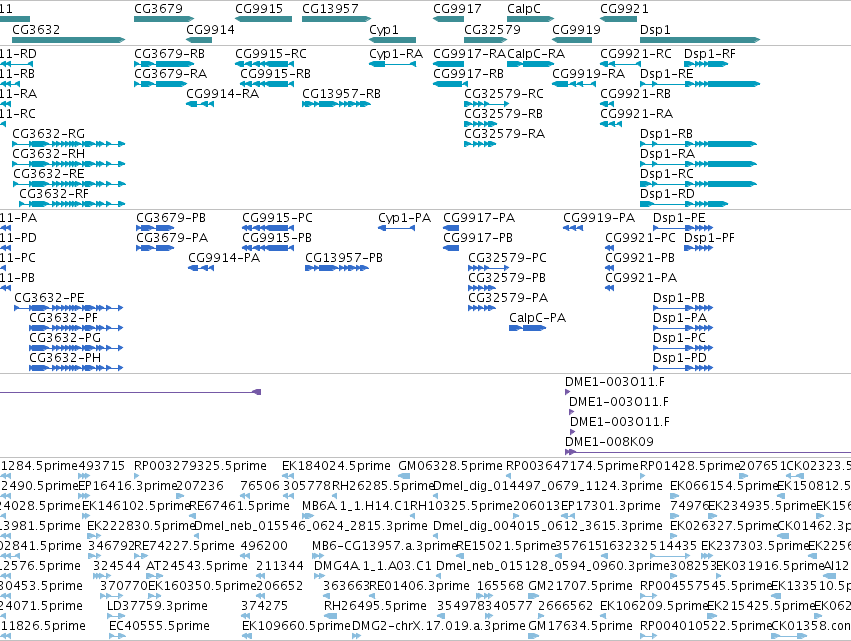Select protein CG9921-PC

609,248
